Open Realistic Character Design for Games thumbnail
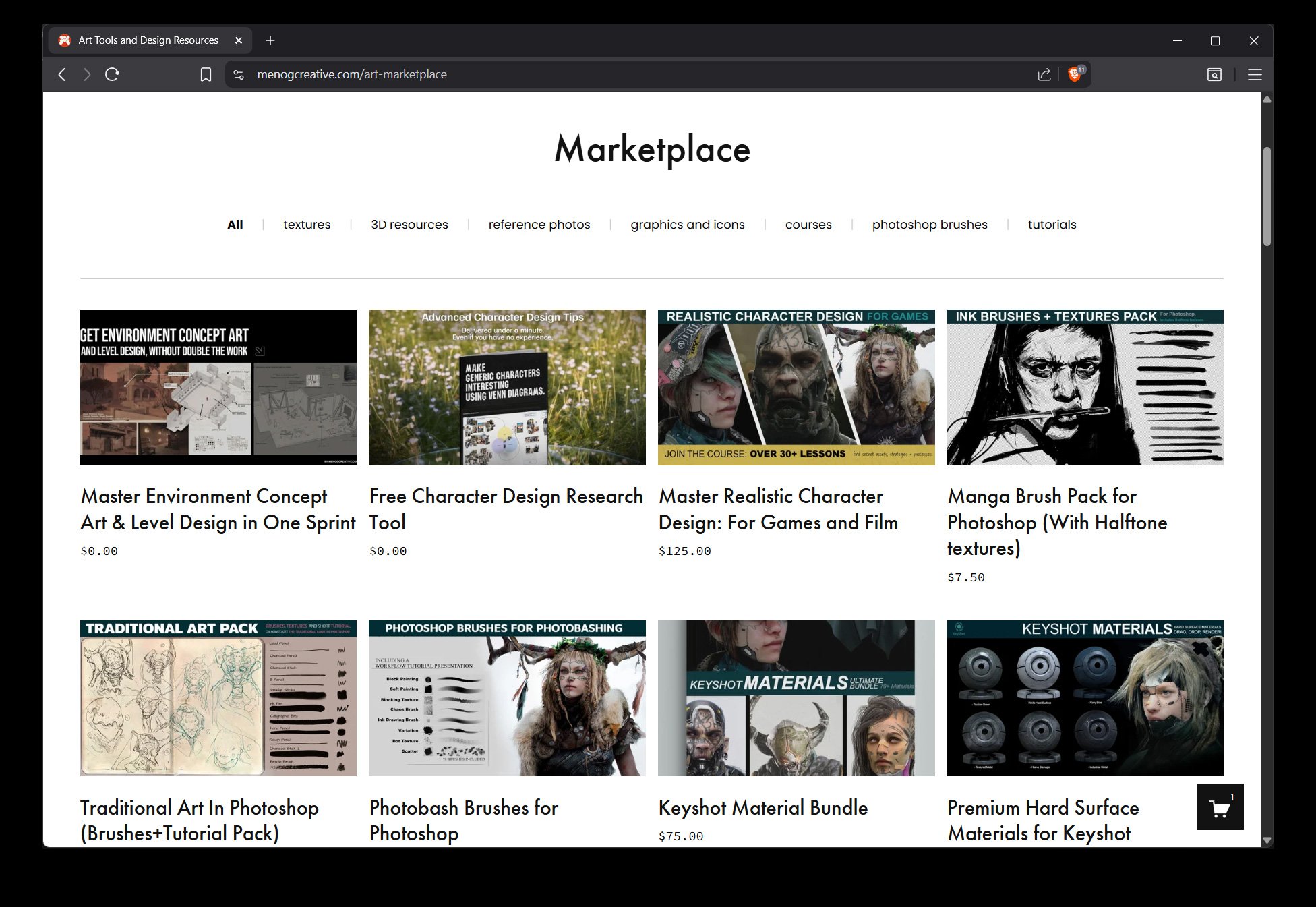The width and height of the screenshot is (1316, 907). pos(796,387)
